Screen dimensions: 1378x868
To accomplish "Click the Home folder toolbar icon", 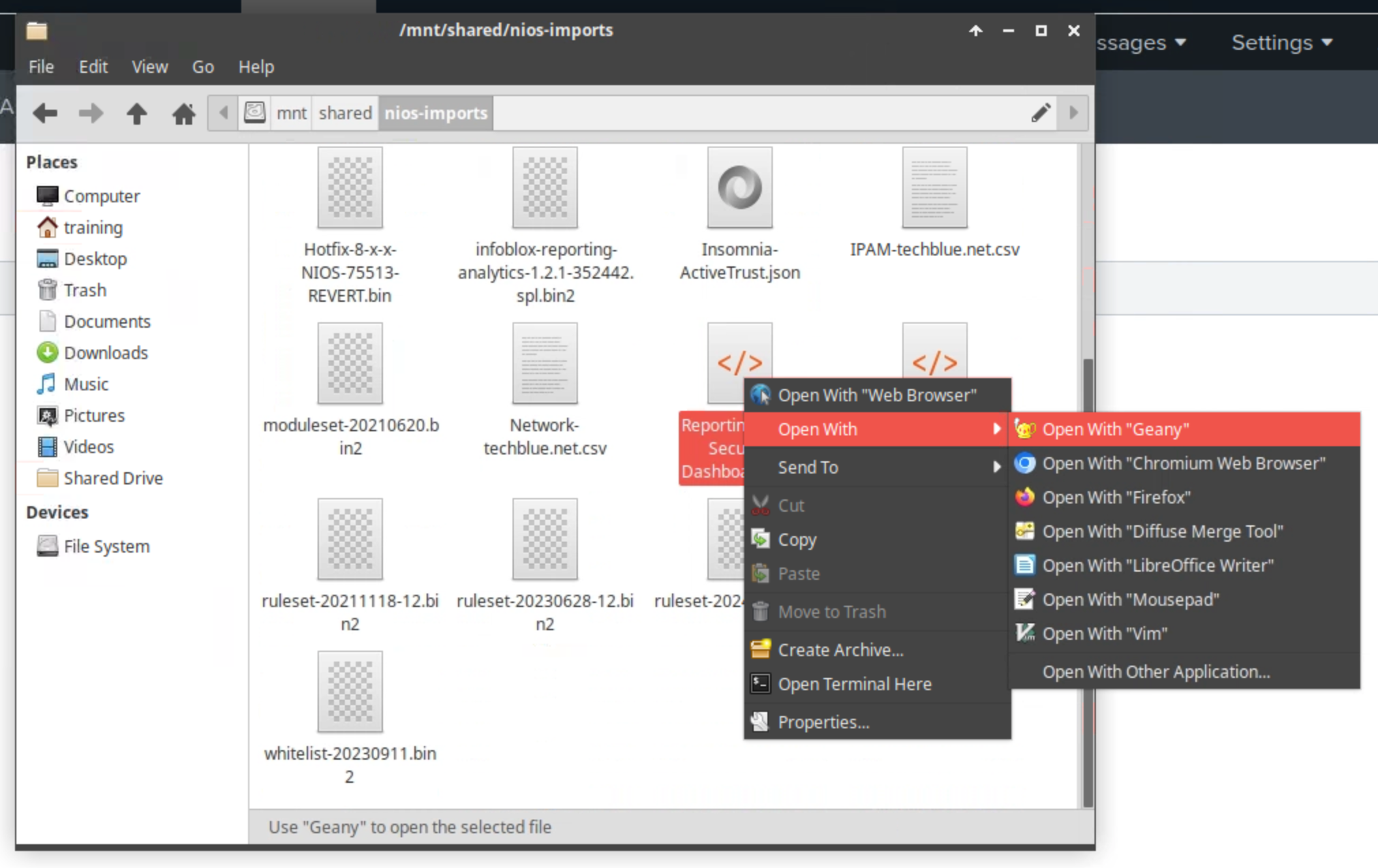I will (183, 113).
